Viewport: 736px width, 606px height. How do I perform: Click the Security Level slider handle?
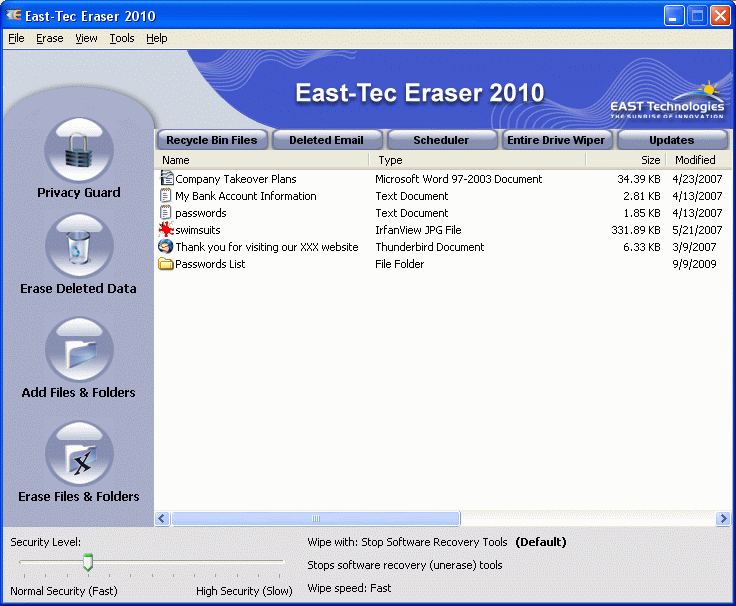coord(88,563)
